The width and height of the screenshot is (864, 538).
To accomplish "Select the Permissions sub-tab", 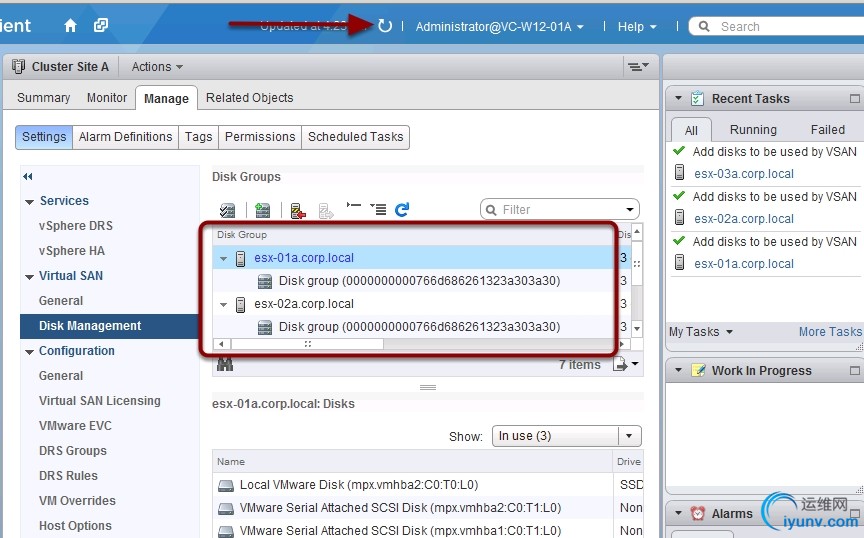I will (260, 137).
